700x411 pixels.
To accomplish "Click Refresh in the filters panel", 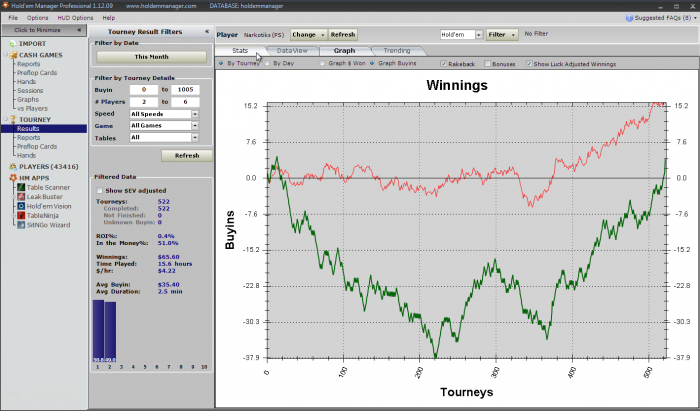I will click(187, 156).
